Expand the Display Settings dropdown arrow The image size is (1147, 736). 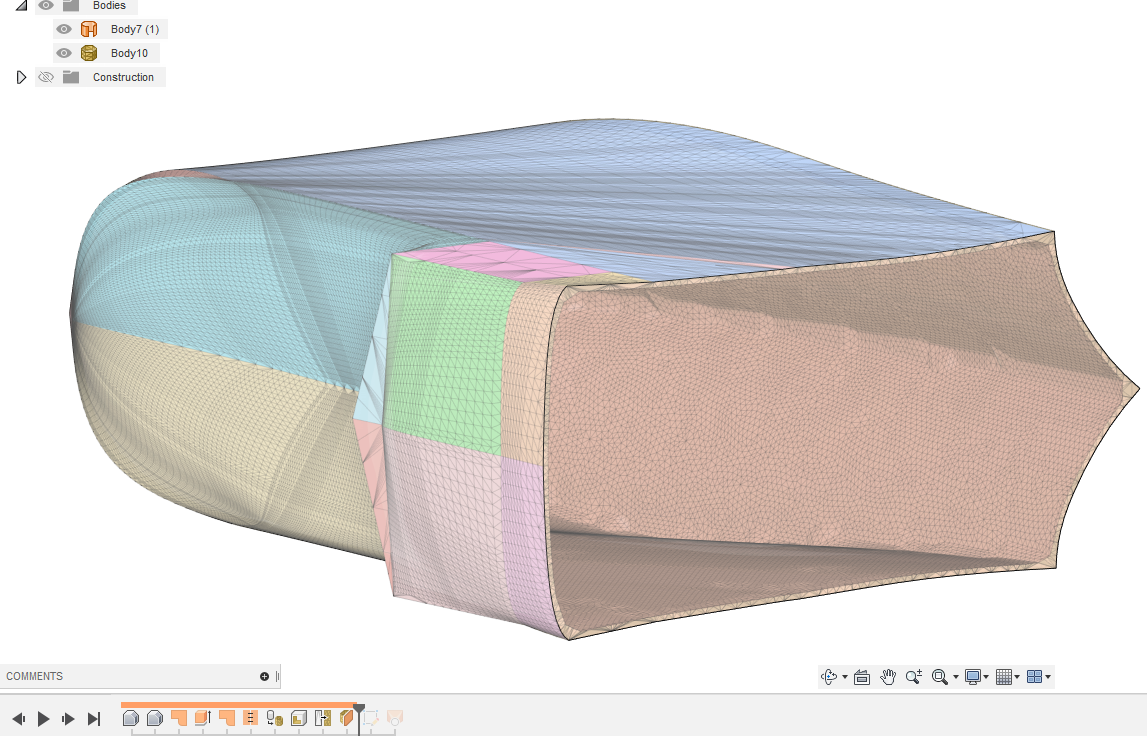pyautogui.click(x=986, y=677)
